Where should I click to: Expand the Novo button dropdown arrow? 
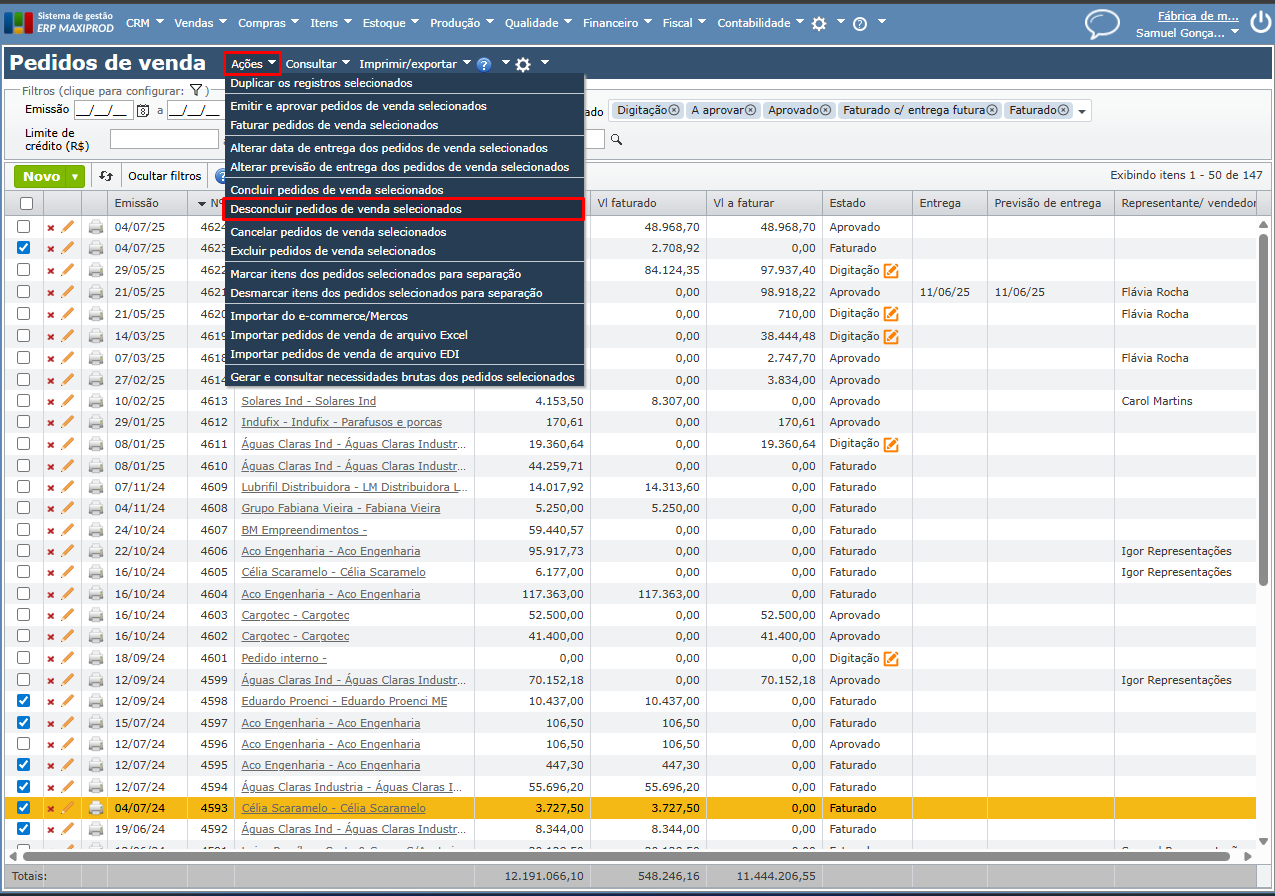tap(76, 177)
